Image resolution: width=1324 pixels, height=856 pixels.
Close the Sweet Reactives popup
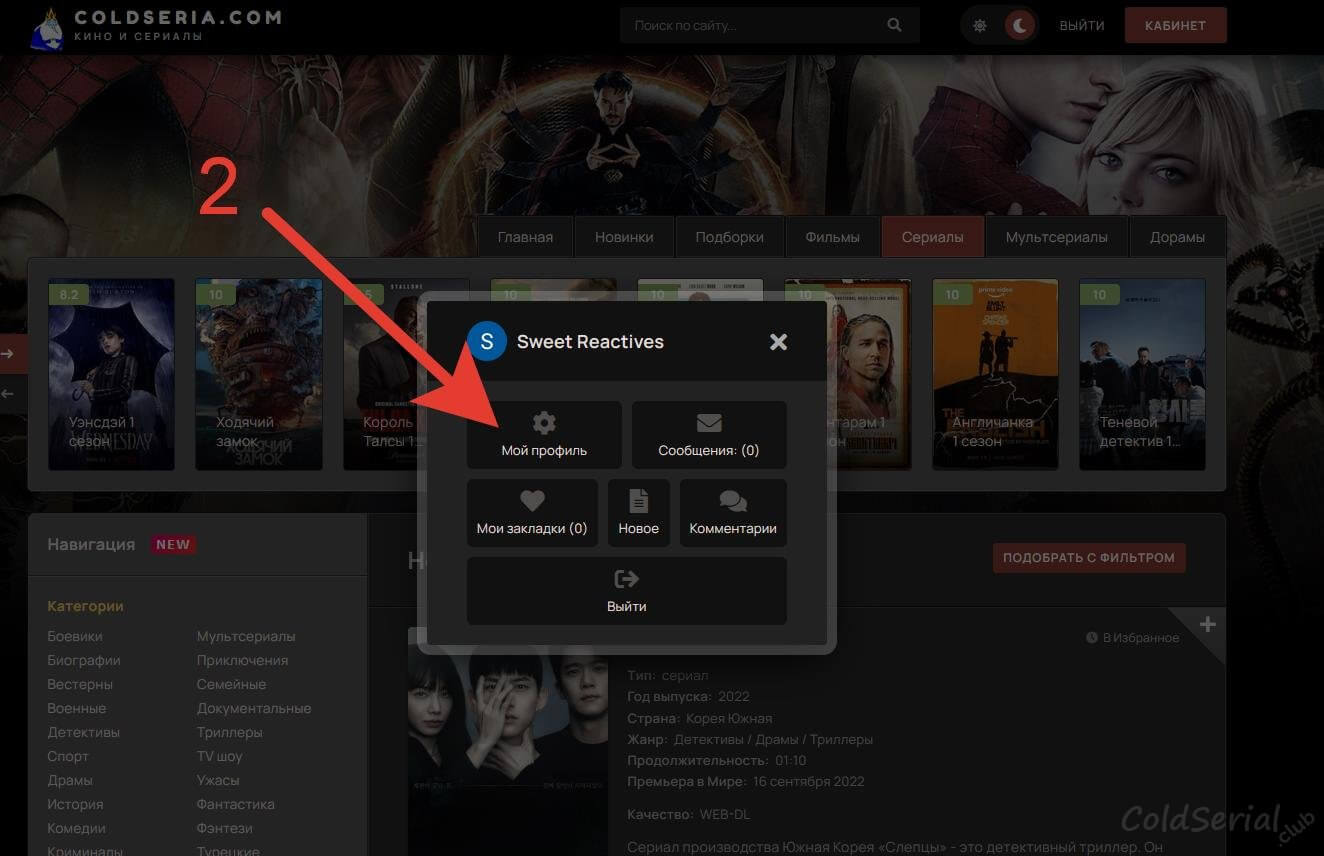pyautogui.click(x=779, y=342)
